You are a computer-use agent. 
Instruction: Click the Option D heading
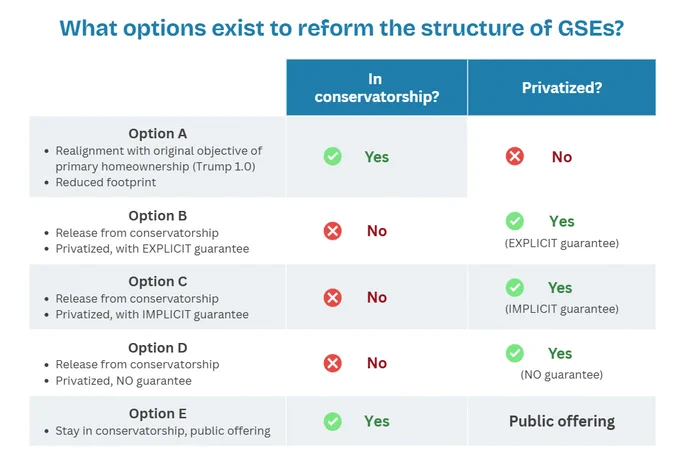[x=157, y=348]
